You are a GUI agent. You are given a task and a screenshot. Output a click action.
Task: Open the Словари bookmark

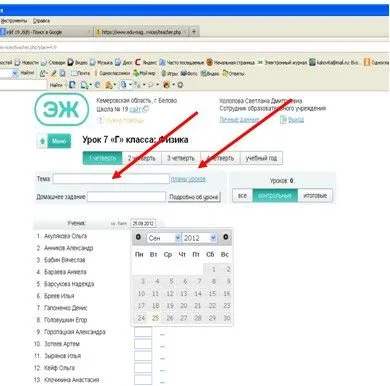(53, 62)
